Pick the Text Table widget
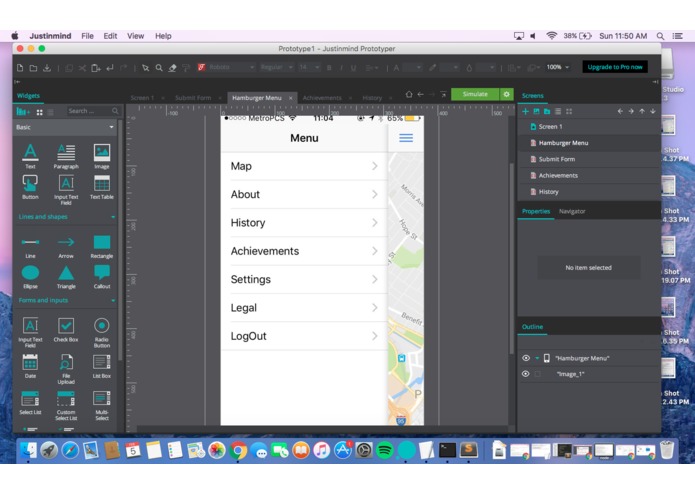Viewport: 695px width, 494px height. [x=102, y=187]
